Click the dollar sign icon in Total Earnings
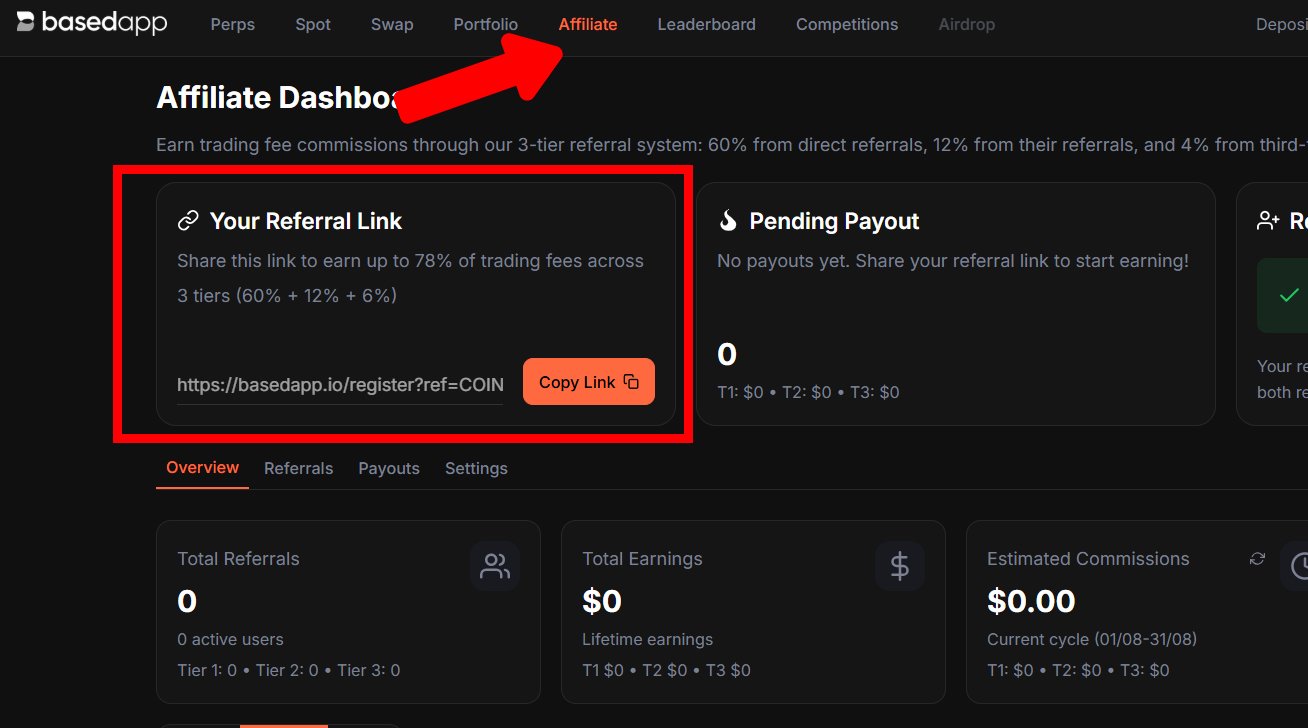Screen dimensions: 1308x728 pos(900,566)
